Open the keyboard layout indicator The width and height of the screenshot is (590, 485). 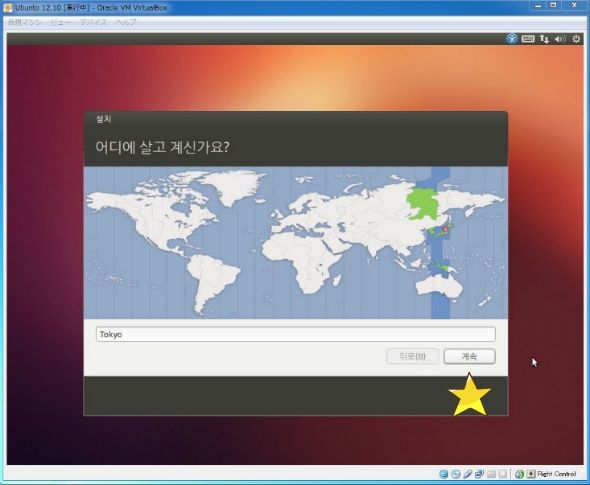(528, 39)
